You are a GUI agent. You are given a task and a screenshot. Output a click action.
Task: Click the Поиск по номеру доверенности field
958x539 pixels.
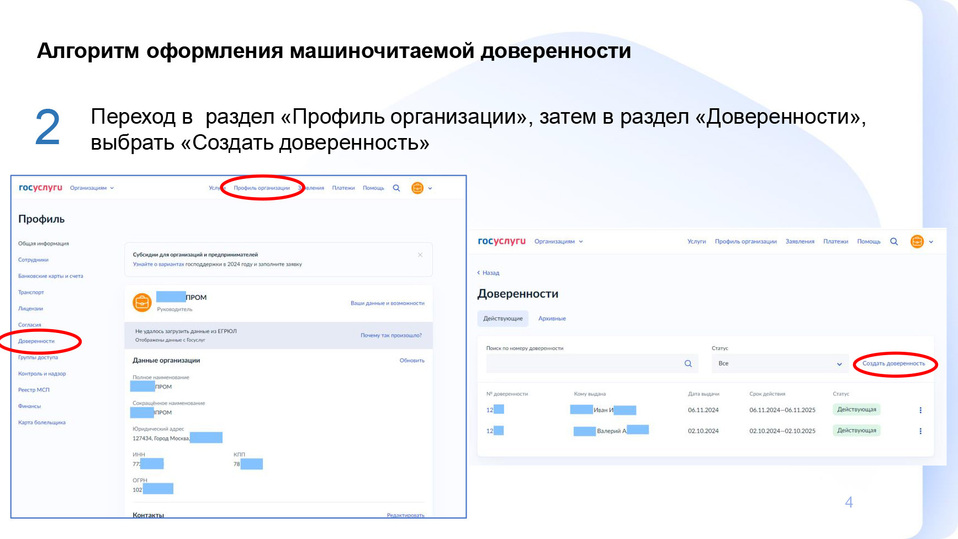point(580,364)
